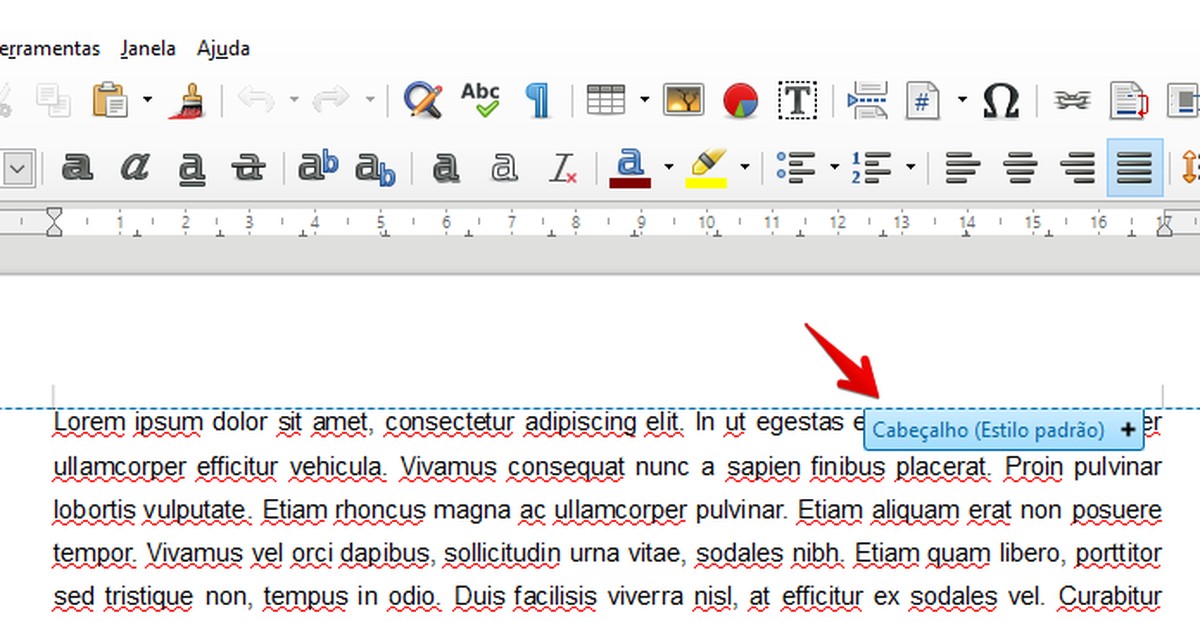The image size is (1200, 622).
Task: Select the yellow highlighting color swatch
Action: point(709,178)
